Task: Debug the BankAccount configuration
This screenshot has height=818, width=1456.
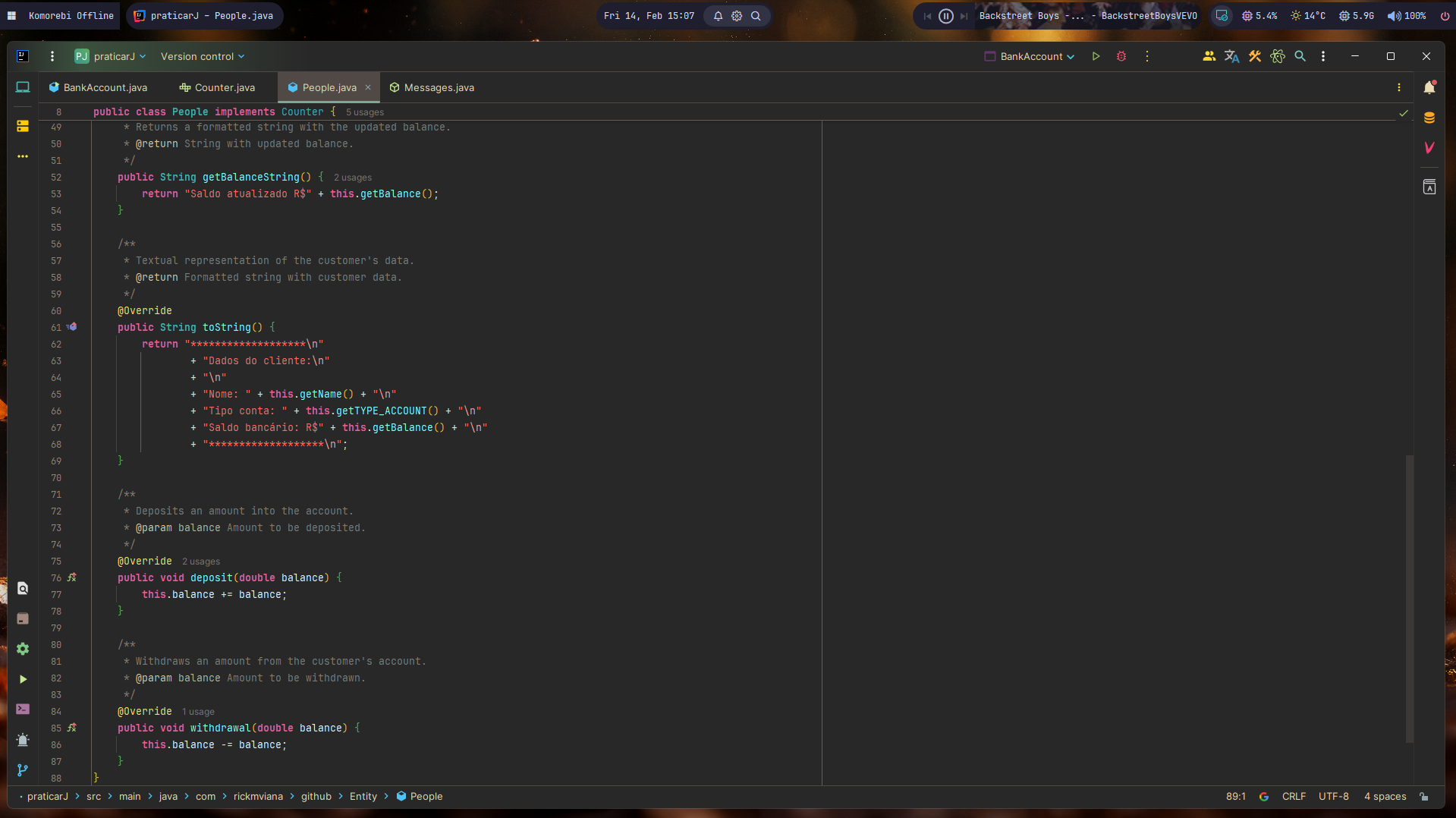Action: pos(1121,56)
